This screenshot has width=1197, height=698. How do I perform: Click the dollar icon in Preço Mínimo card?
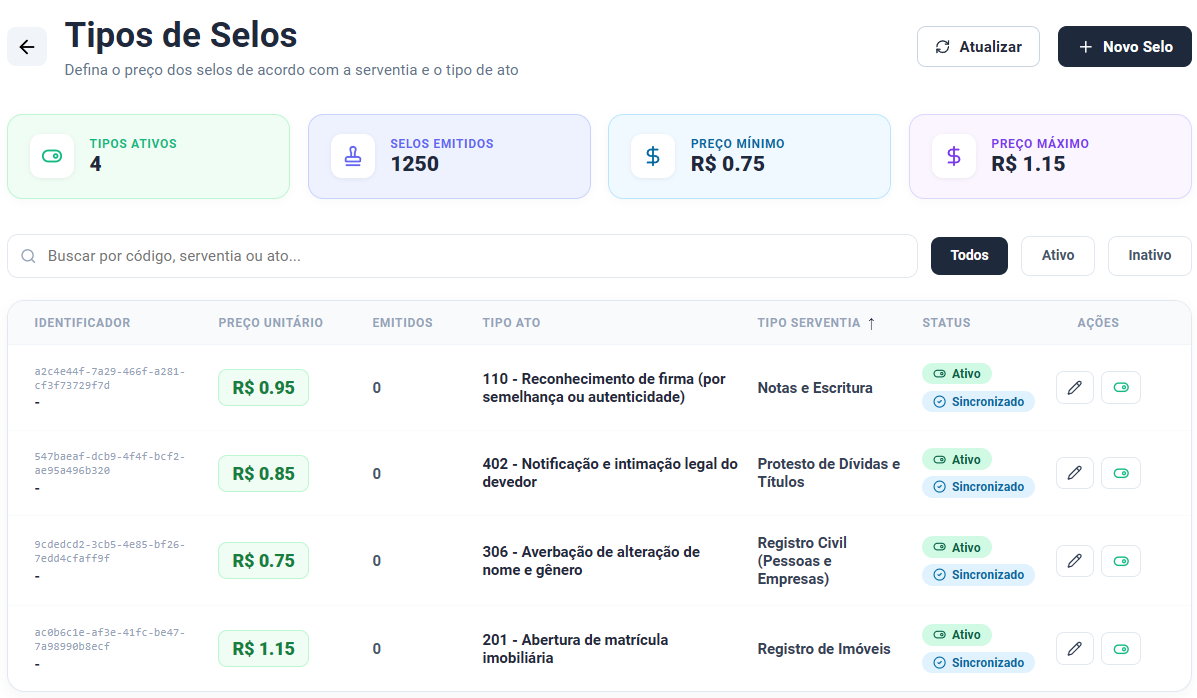click(x=653, y=157)
